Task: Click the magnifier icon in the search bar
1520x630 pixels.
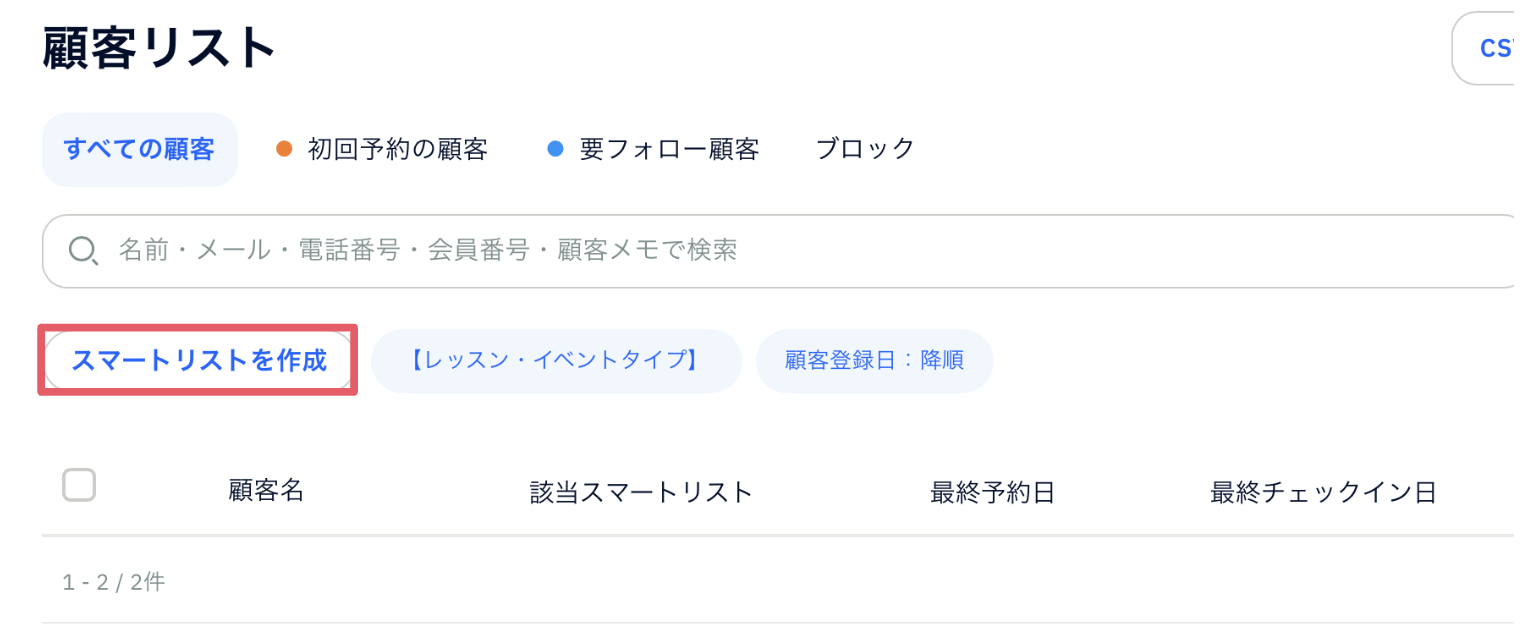Action: [82, 251]
